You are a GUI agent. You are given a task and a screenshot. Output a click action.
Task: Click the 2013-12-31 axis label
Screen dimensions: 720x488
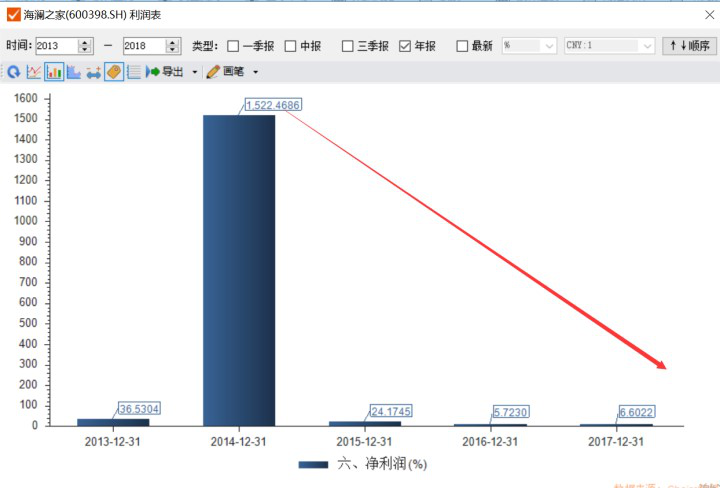[x=112, y=442]
